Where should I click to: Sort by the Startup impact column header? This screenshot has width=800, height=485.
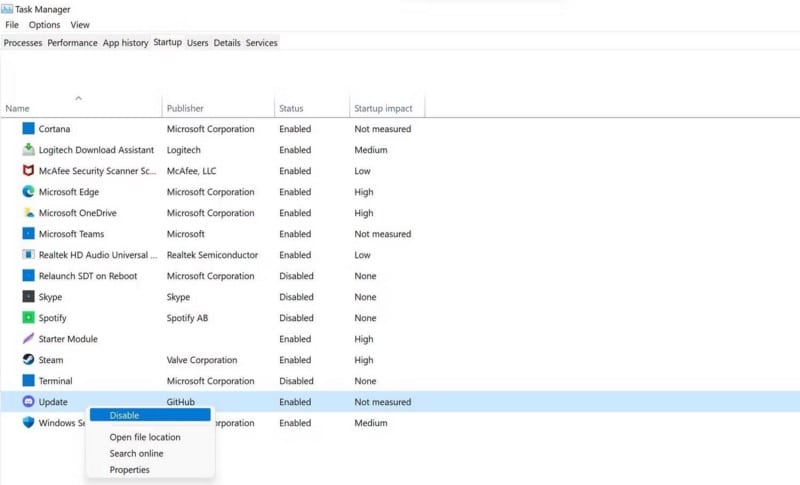383,108
